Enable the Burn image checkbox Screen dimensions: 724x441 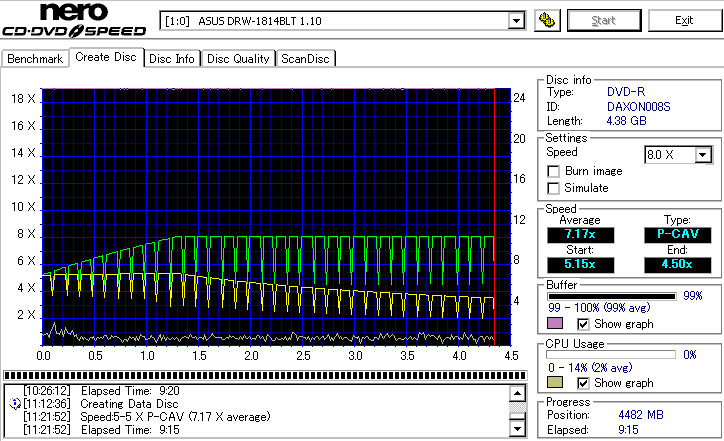(x=554, y=171)
